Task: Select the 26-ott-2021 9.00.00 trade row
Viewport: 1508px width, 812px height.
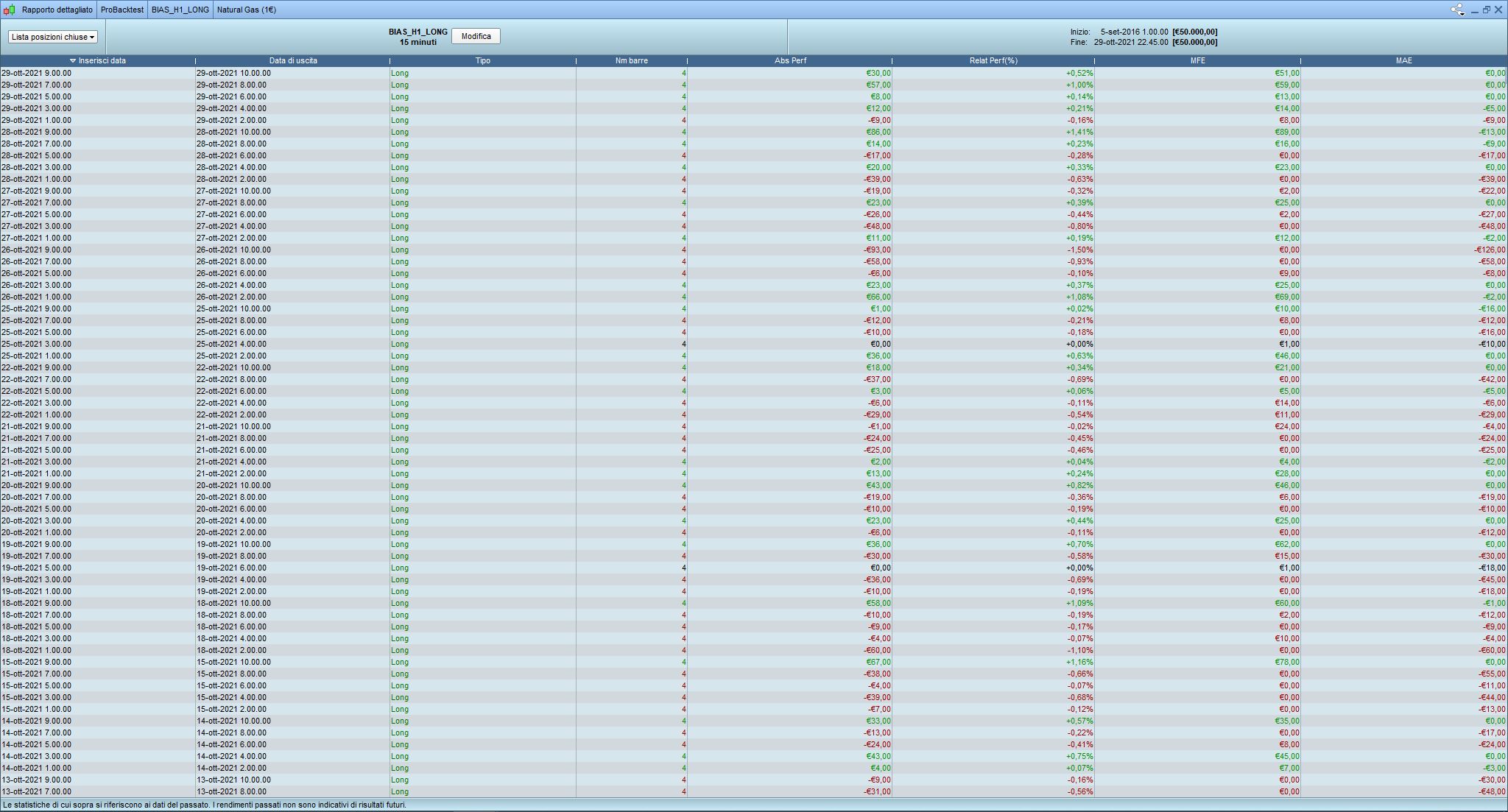Action: [x=37, y=250]
